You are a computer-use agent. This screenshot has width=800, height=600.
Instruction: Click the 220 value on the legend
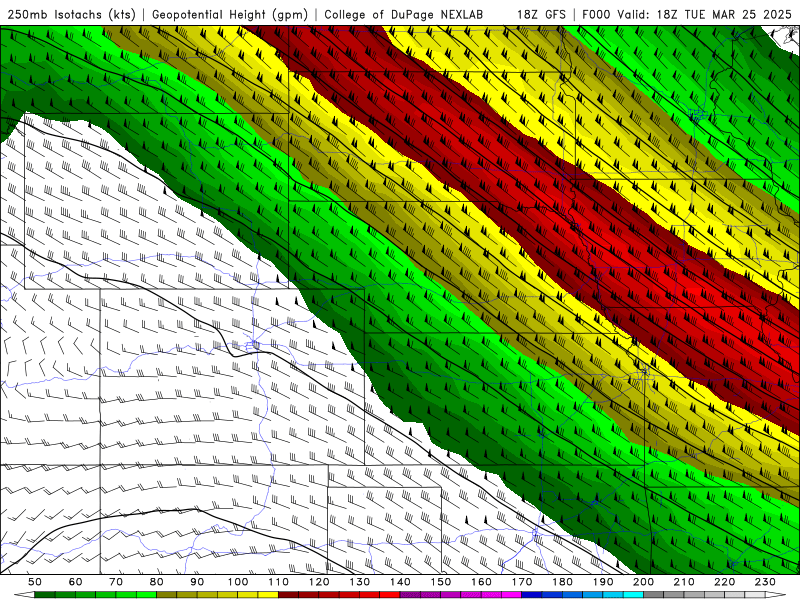(725, 582)
